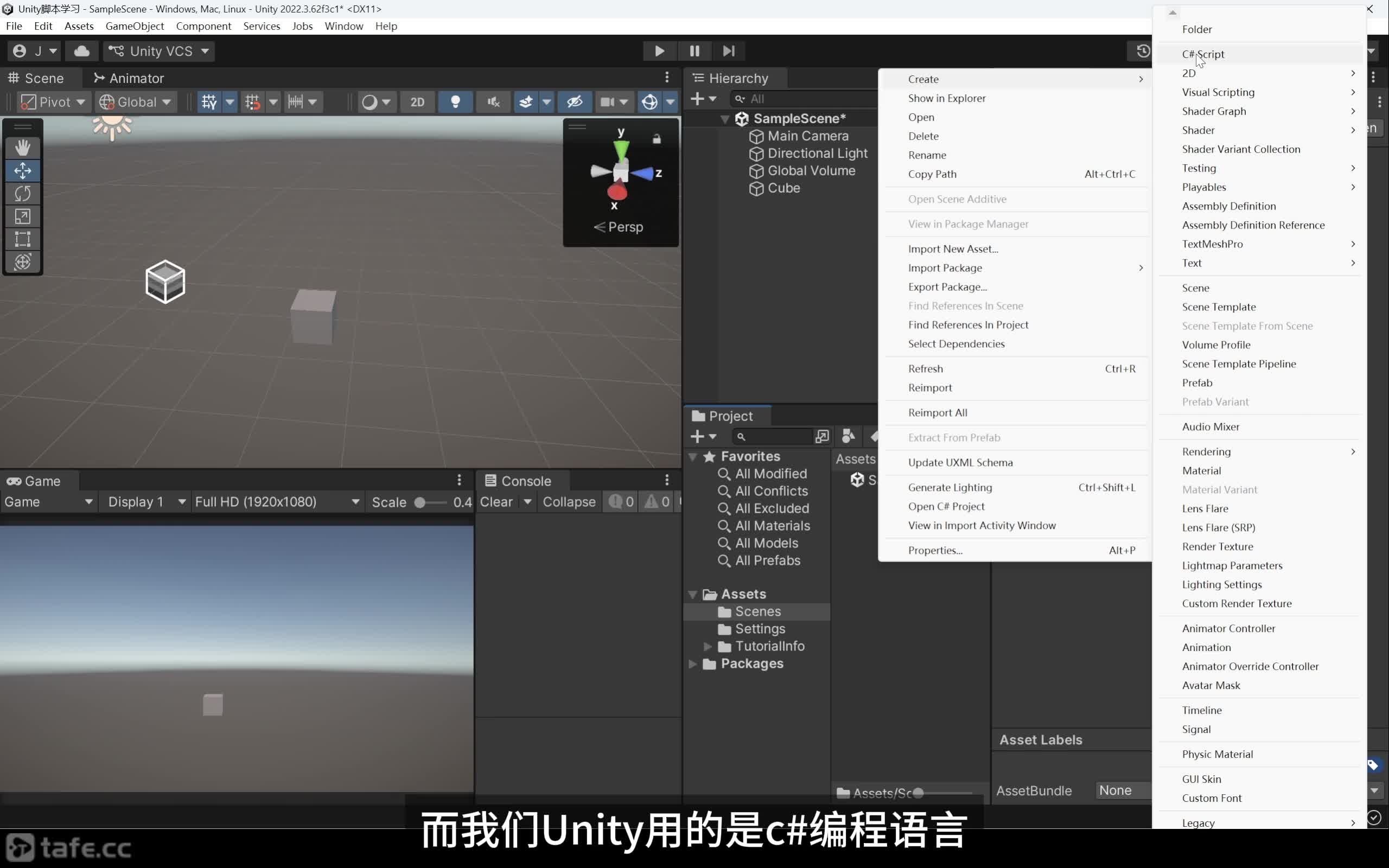Toggle 2D view mode
This screenshot has height=868, width=1389.
(x=417, y=102)
